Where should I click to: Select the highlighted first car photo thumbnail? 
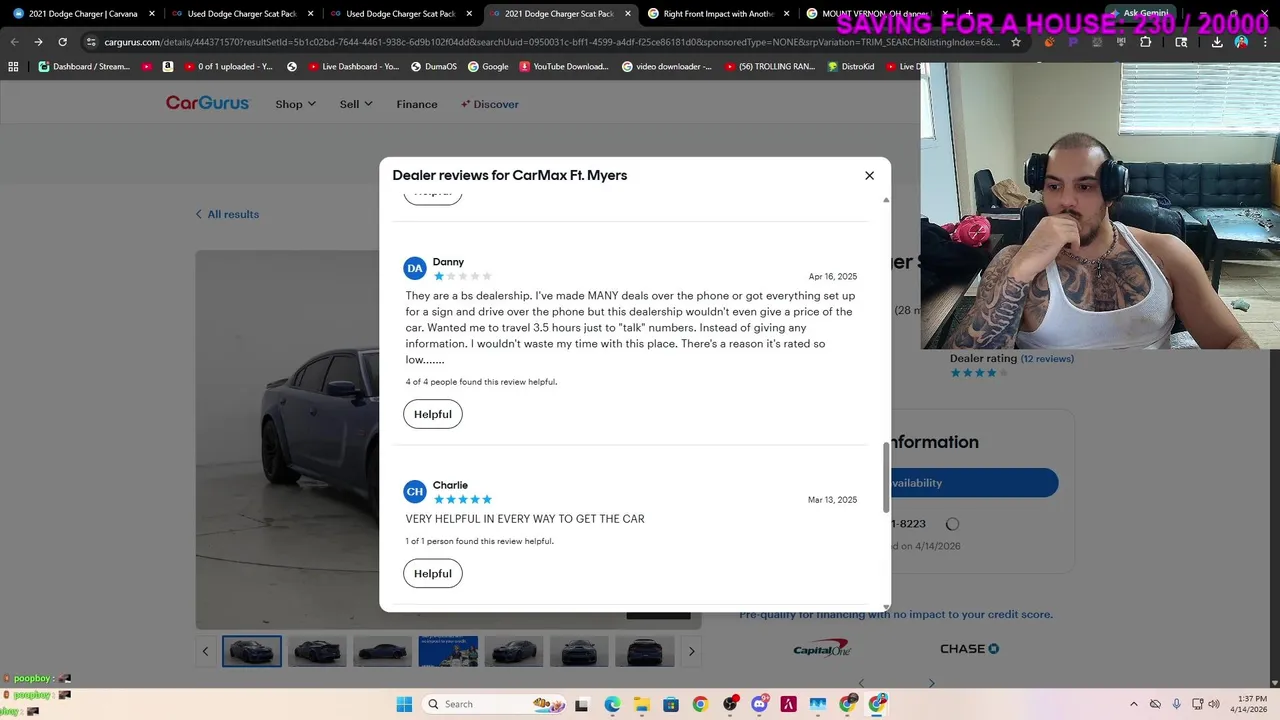(x=252, y=651)
